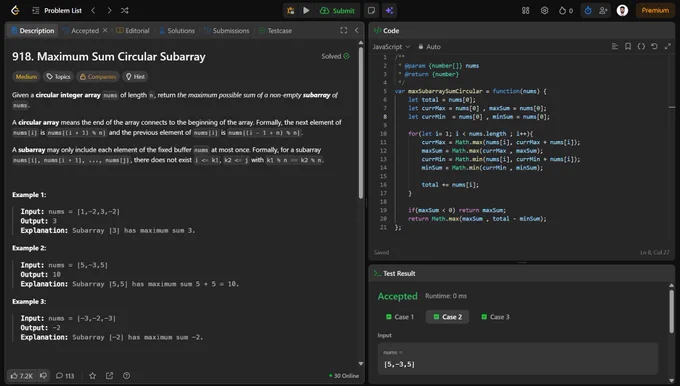The width and height of the screenshot is (680, 386).
Task: Place cursor on line 8 of the code
Action: pyautogui.click(x=479, y=117)
